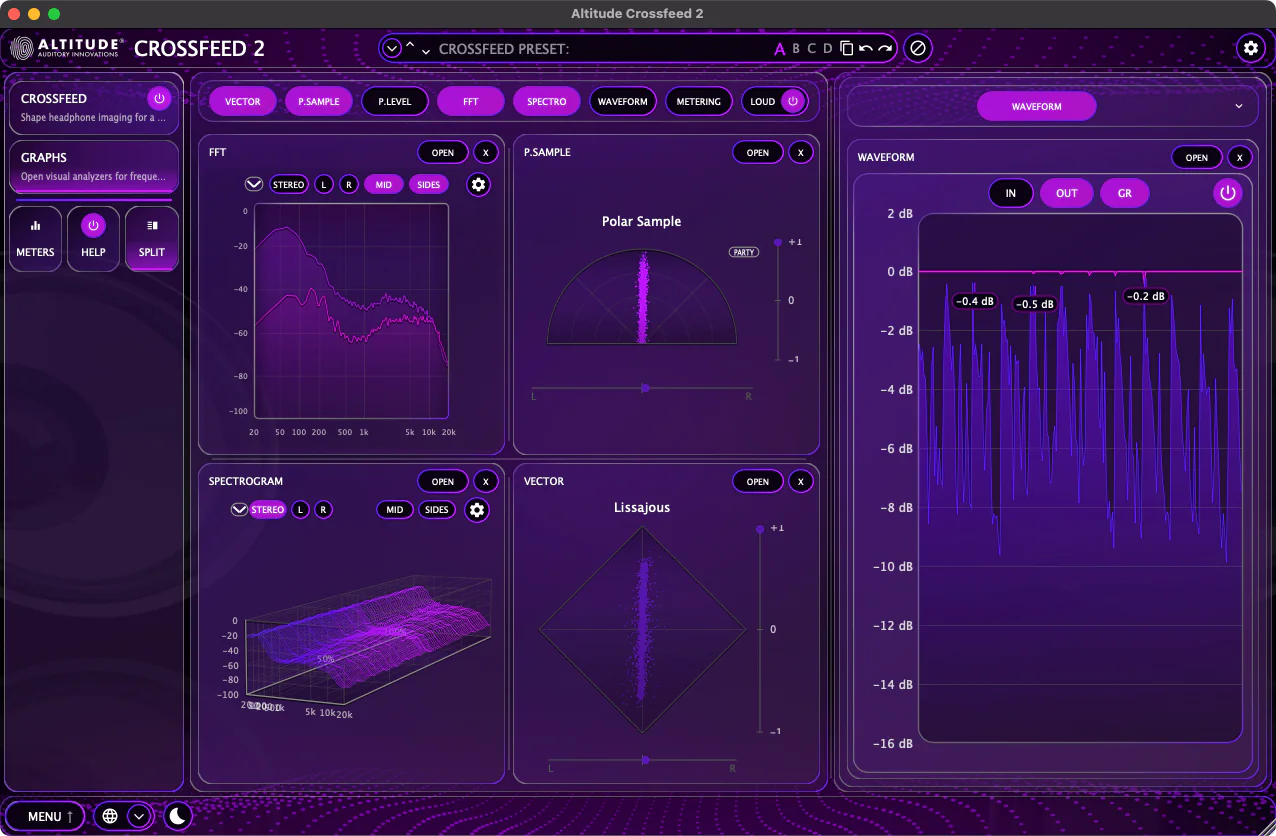Viewport: 1276px width, 836px height.
Task: Open the P.SAMPLE panel with OPEN button
Action: tap(758, 153)
